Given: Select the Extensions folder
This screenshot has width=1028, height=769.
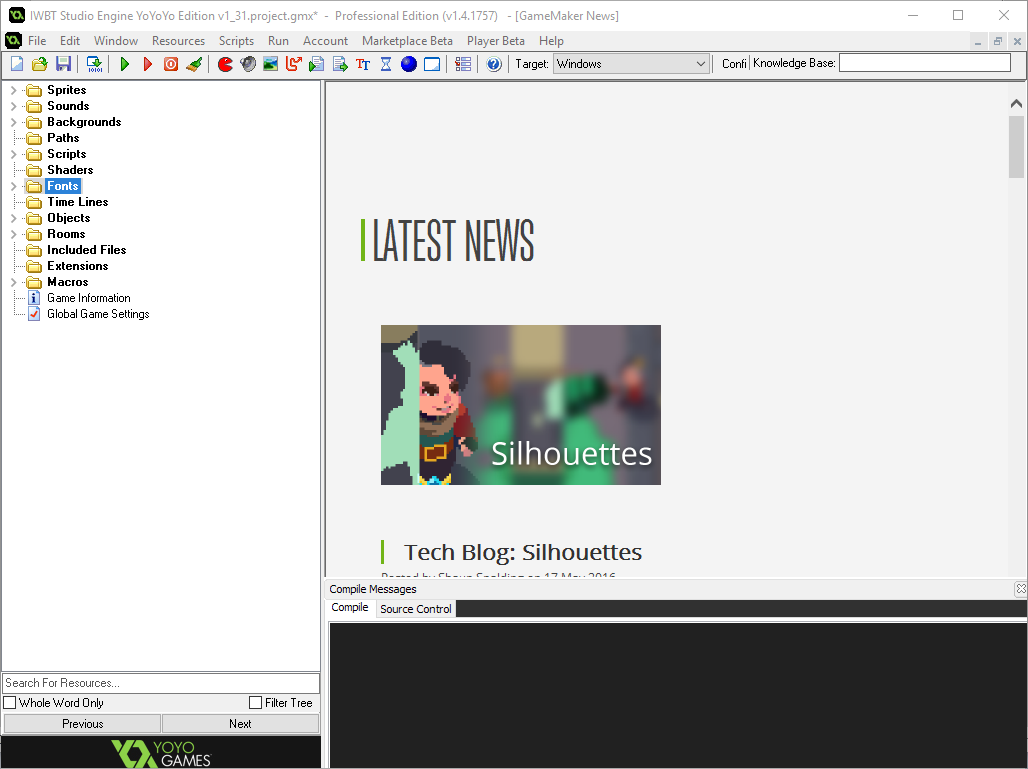Looking at the screenshot, I should pyautogui.click(x=77, y=266).
